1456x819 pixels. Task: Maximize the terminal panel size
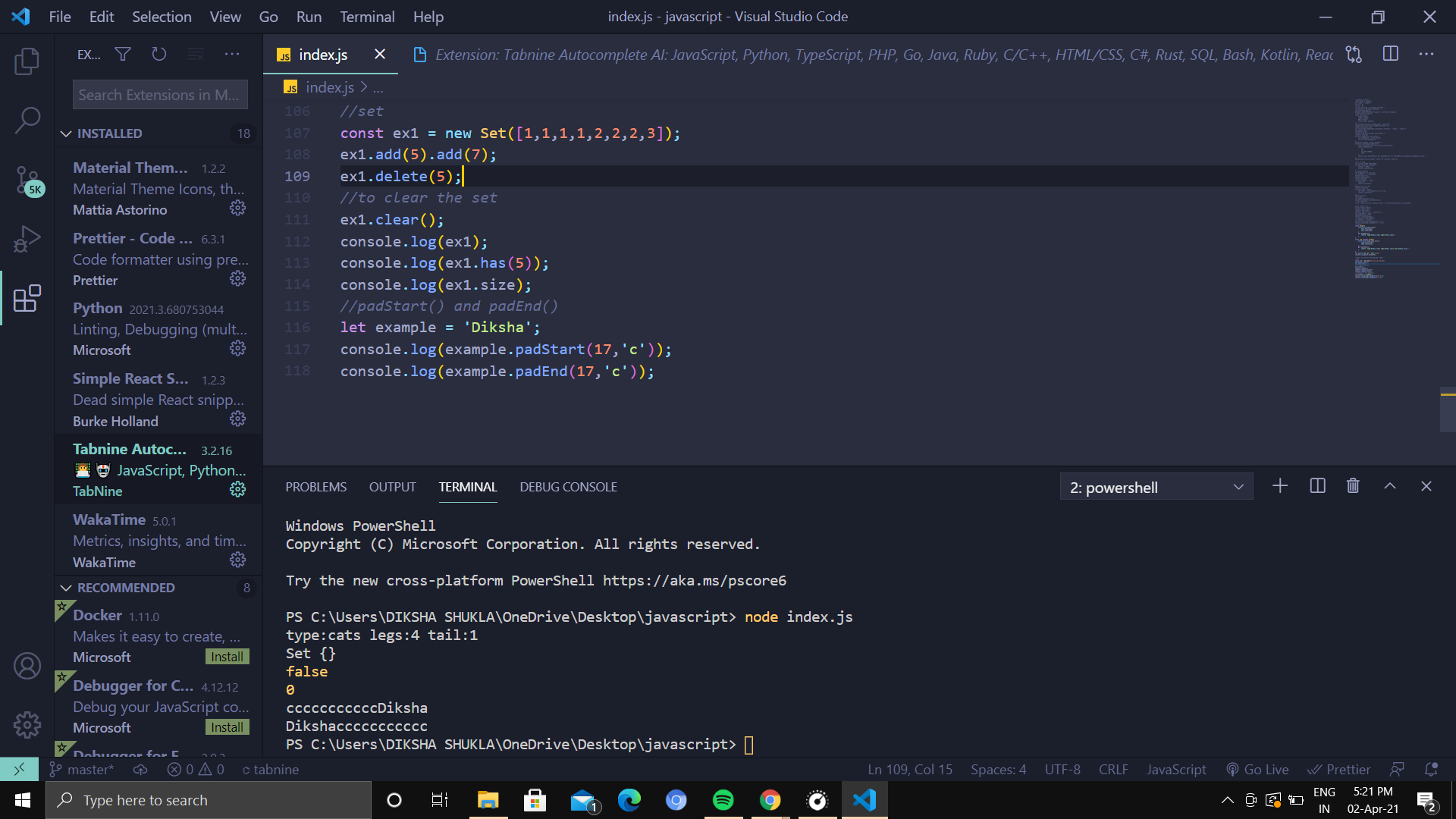coord(1389,486)
